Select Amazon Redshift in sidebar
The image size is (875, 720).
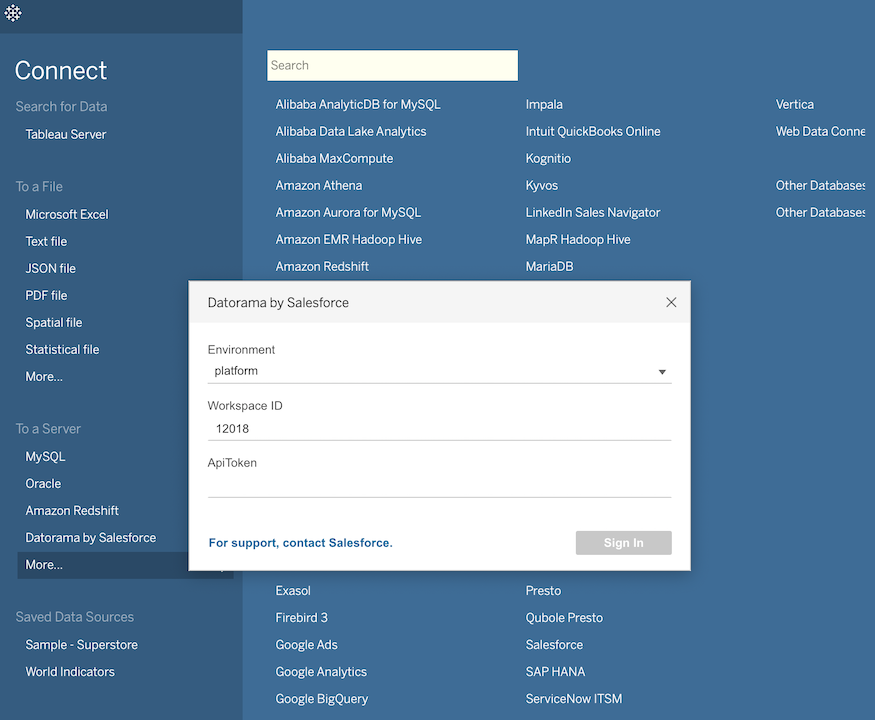72,511
